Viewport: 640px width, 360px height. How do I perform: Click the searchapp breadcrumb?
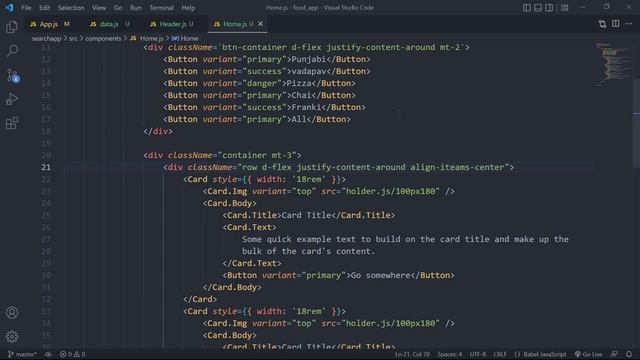pyautogui.click(x=47, y=38)
